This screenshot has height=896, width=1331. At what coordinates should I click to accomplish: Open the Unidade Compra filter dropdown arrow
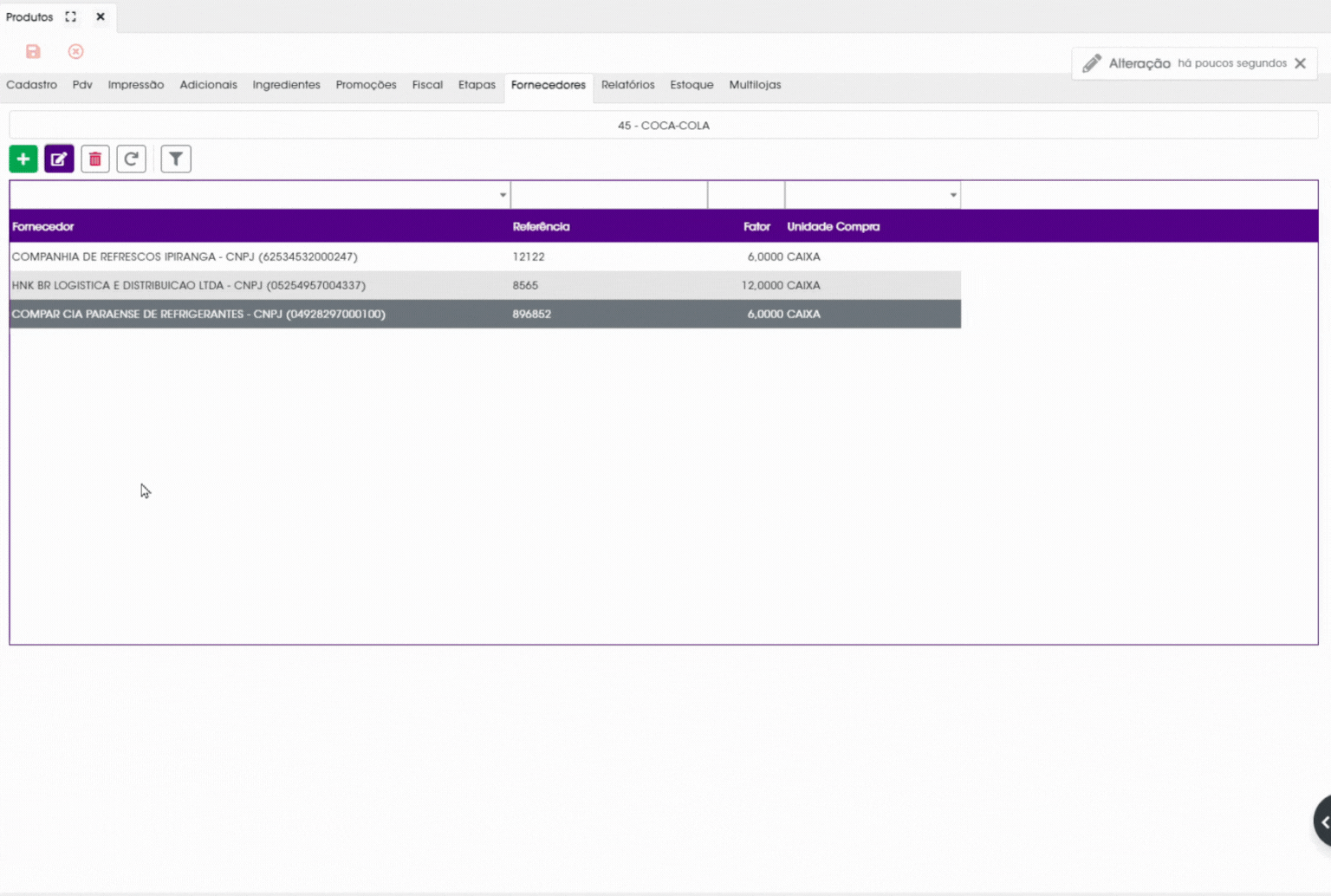953,195
